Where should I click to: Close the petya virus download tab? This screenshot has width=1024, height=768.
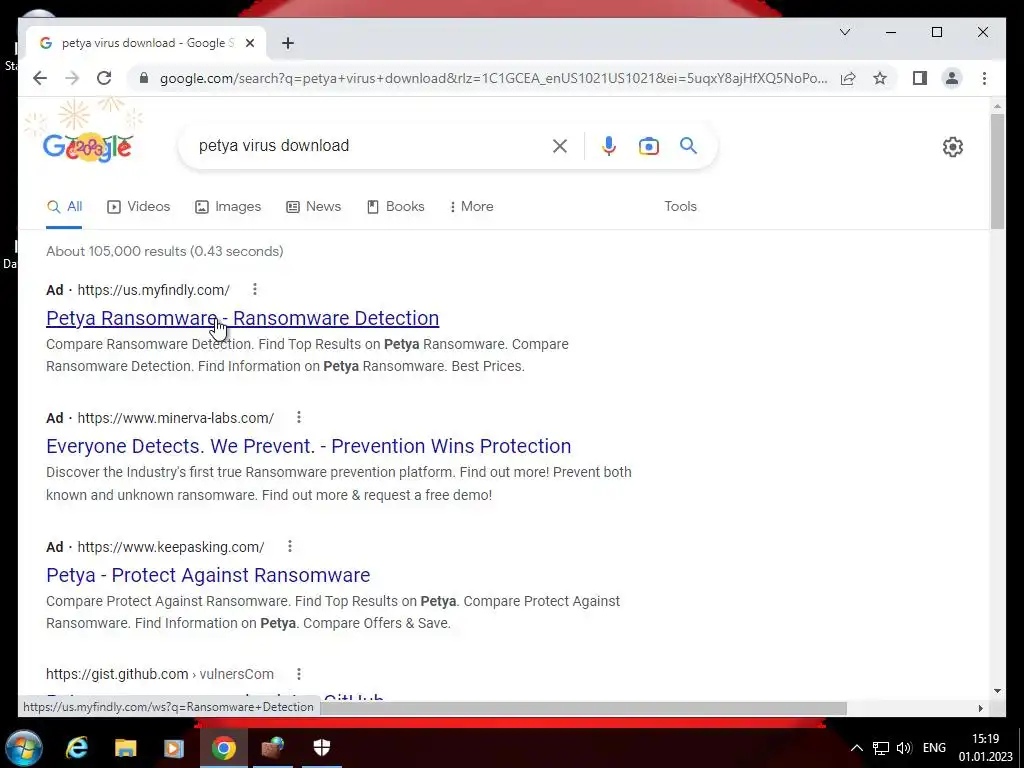click(249, 43)
